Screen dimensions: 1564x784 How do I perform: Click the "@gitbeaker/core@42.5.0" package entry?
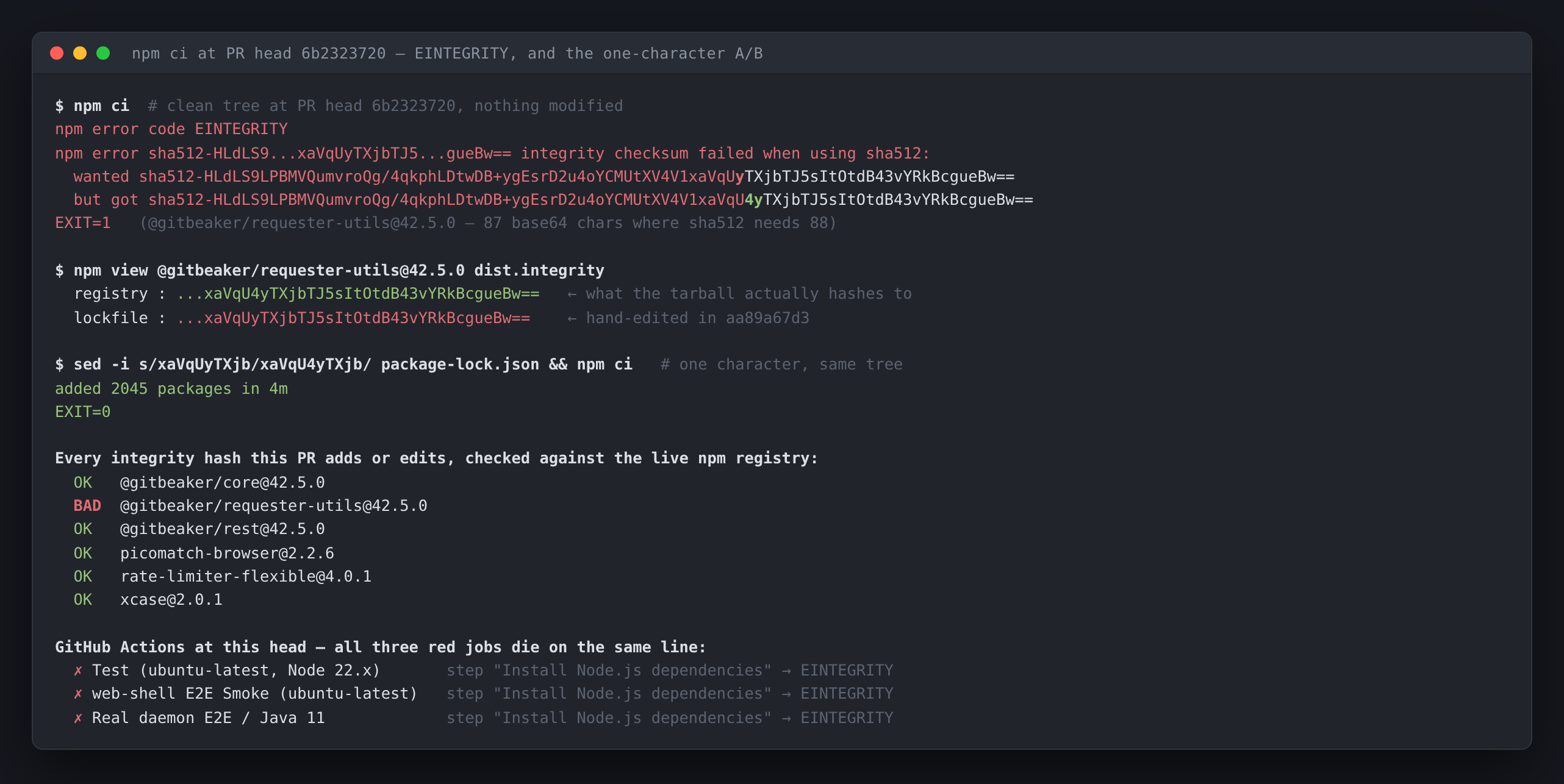(223, 483)
